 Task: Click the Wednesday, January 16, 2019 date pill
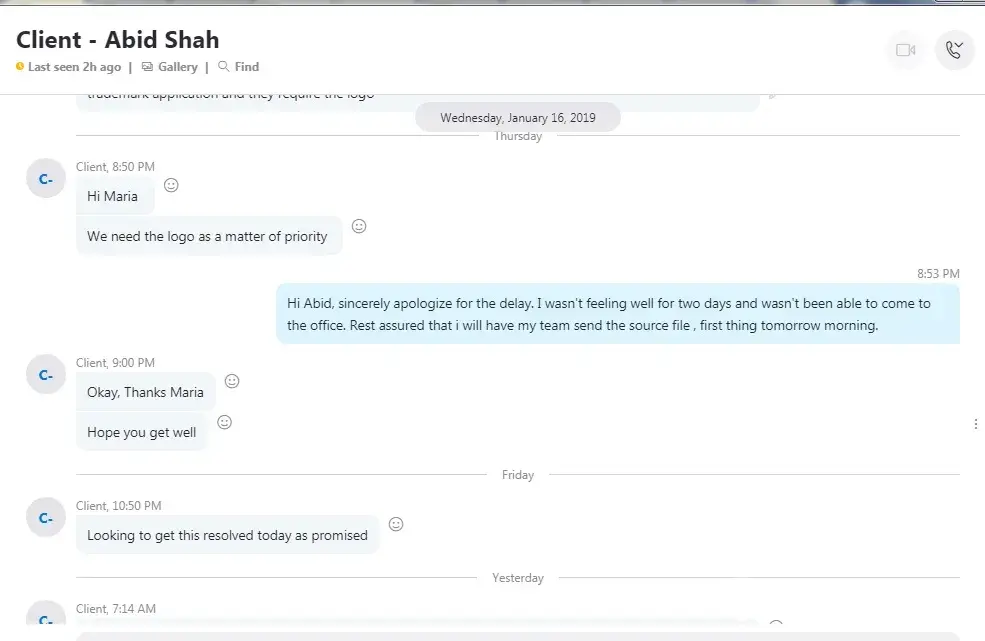517,118
